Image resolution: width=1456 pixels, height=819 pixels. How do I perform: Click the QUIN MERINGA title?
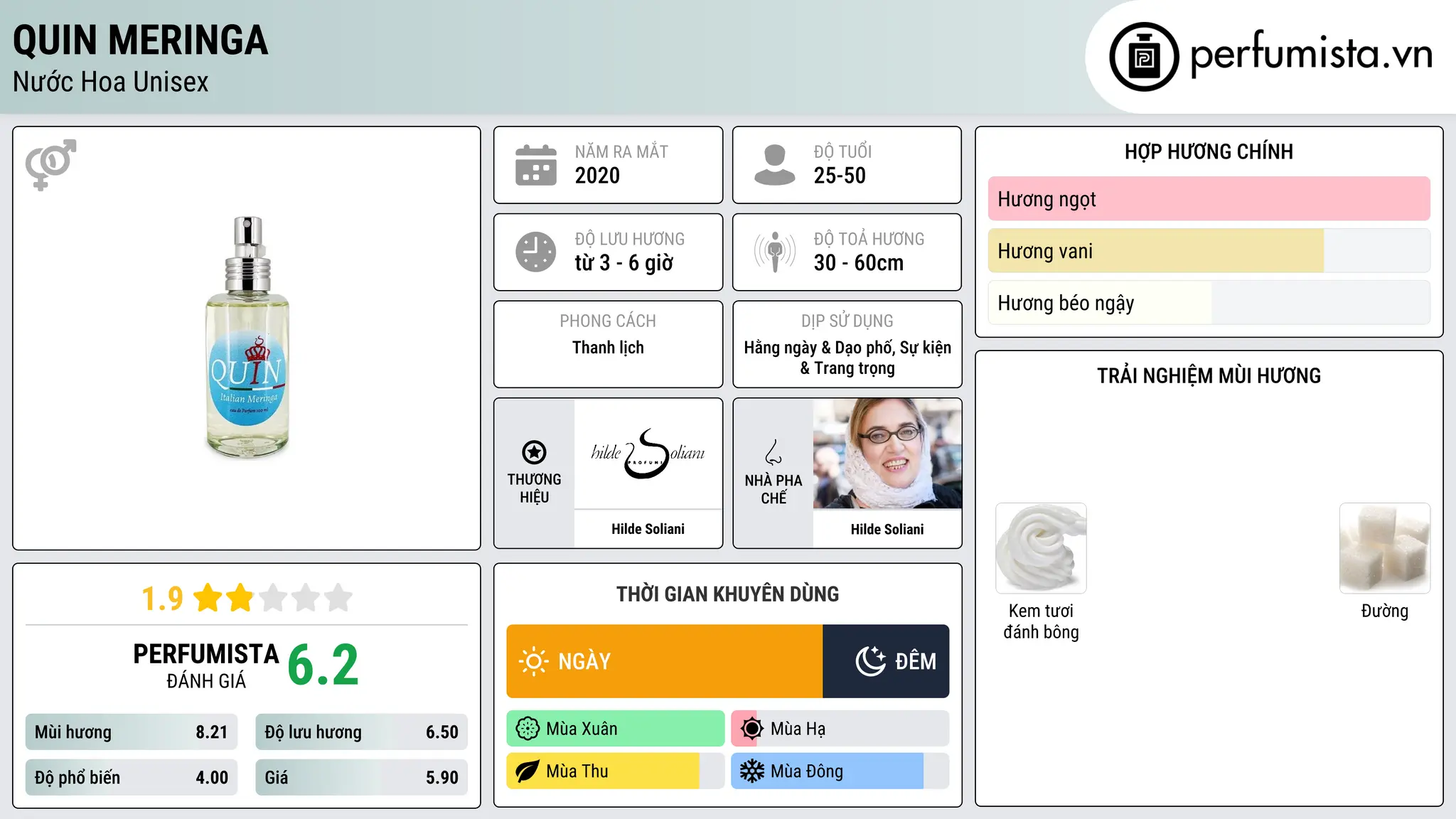(x=141, y=41)
